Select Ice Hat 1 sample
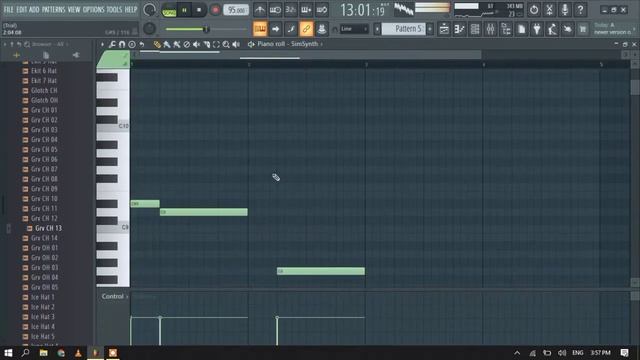 pyautogui.click(x=42, y=297)
